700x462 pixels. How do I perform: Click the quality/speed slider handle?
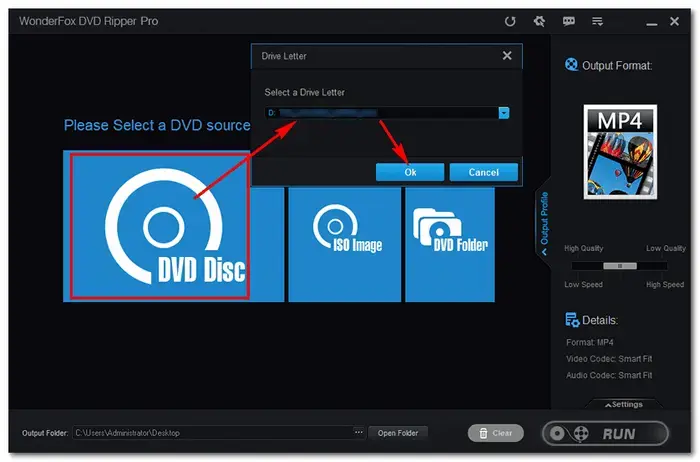(620, 266)
